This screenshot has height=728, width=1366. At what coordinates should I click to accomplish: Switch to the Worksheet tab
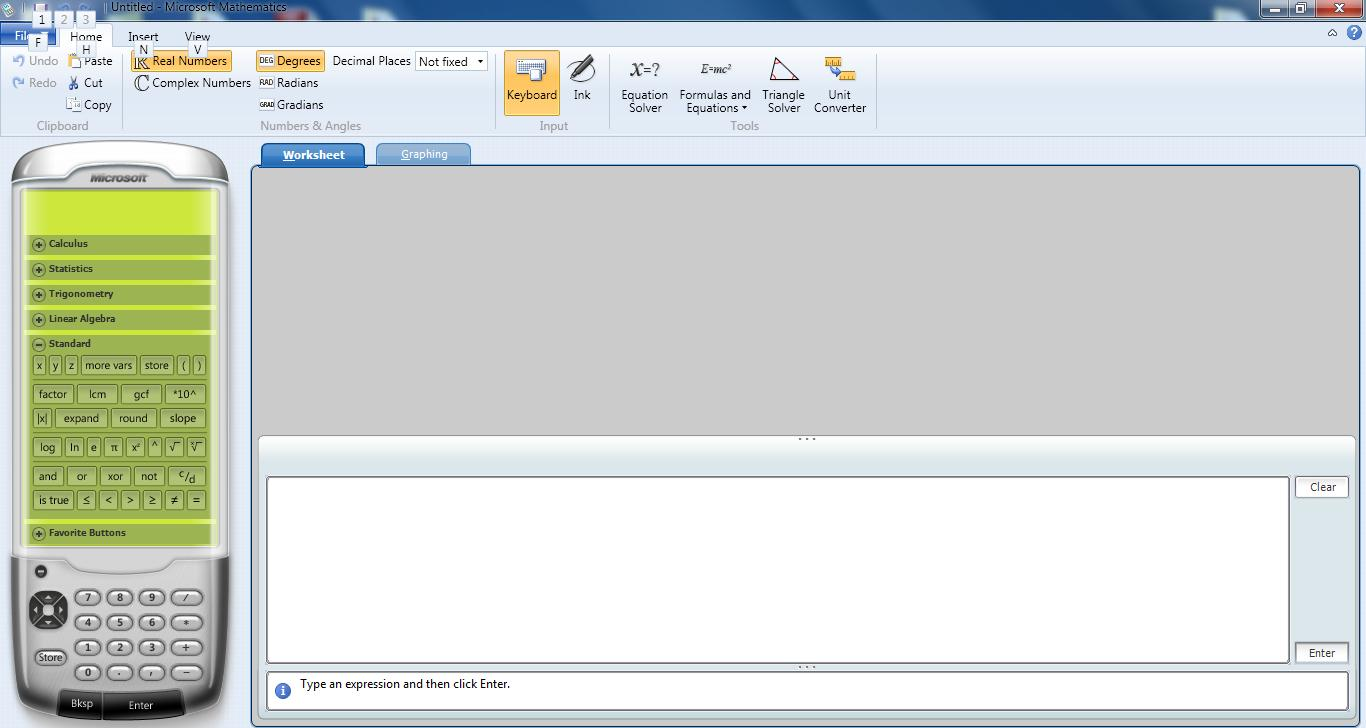pyautogui.click(x=313, y=155)
